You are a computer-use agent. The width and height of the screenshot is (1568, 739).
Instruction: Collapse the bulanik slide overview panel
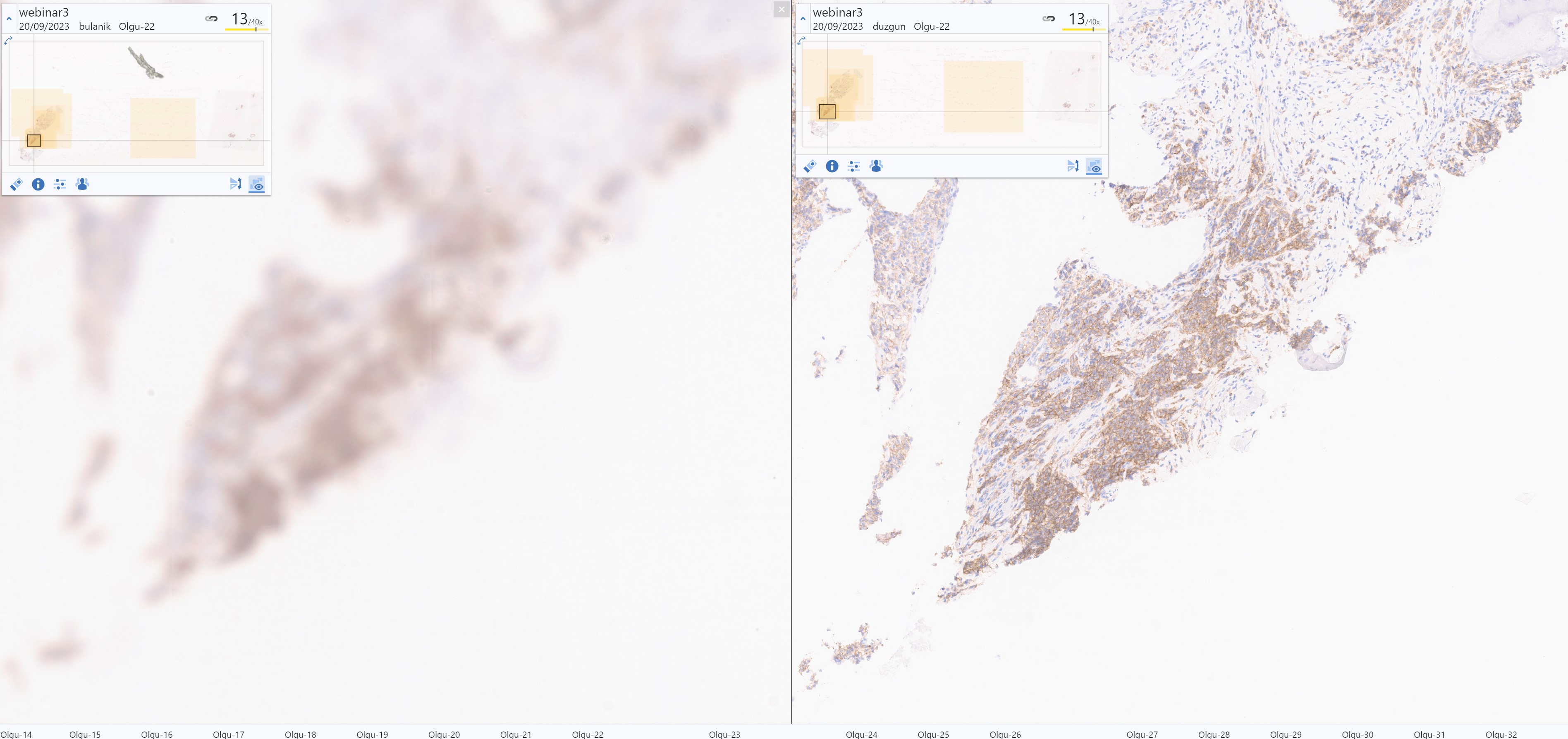coord(9,19)
